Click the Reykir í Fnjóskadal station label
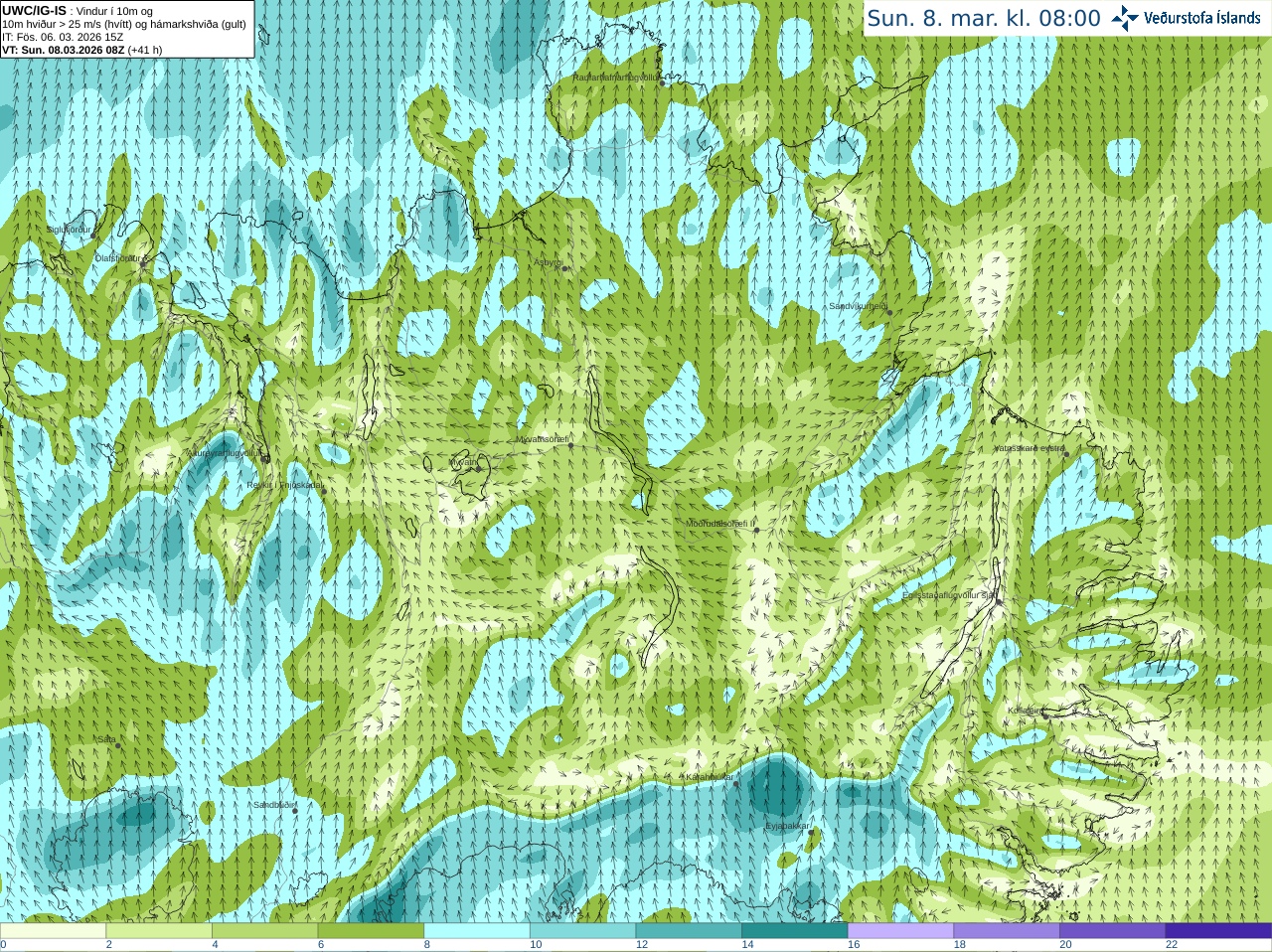This screenshot has height=952, width=1272. pos(285,485)
